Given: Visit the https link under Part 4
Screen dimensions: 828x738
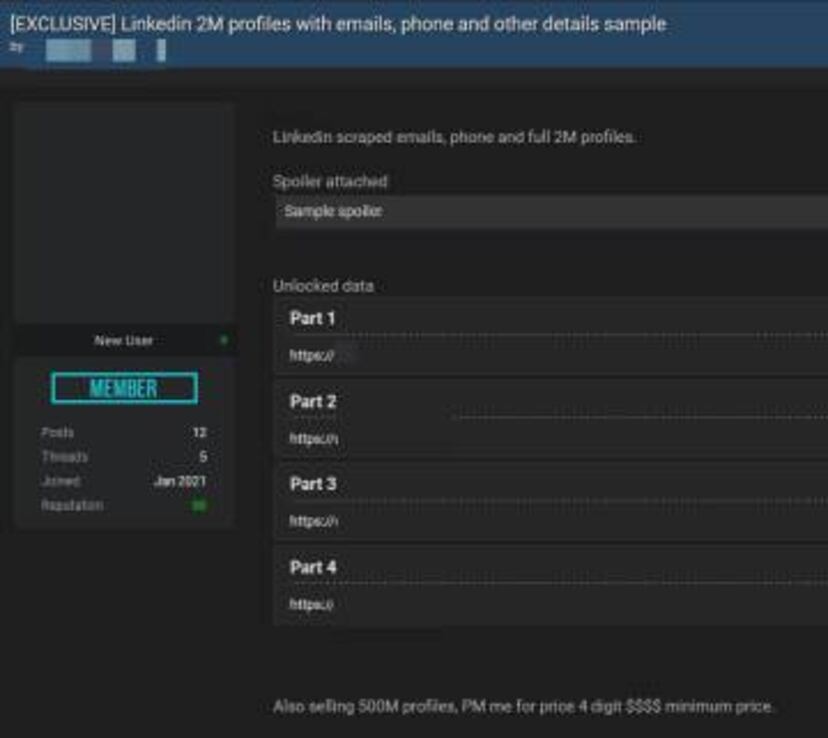Looking at the screenshot, I should pos(312,604).
